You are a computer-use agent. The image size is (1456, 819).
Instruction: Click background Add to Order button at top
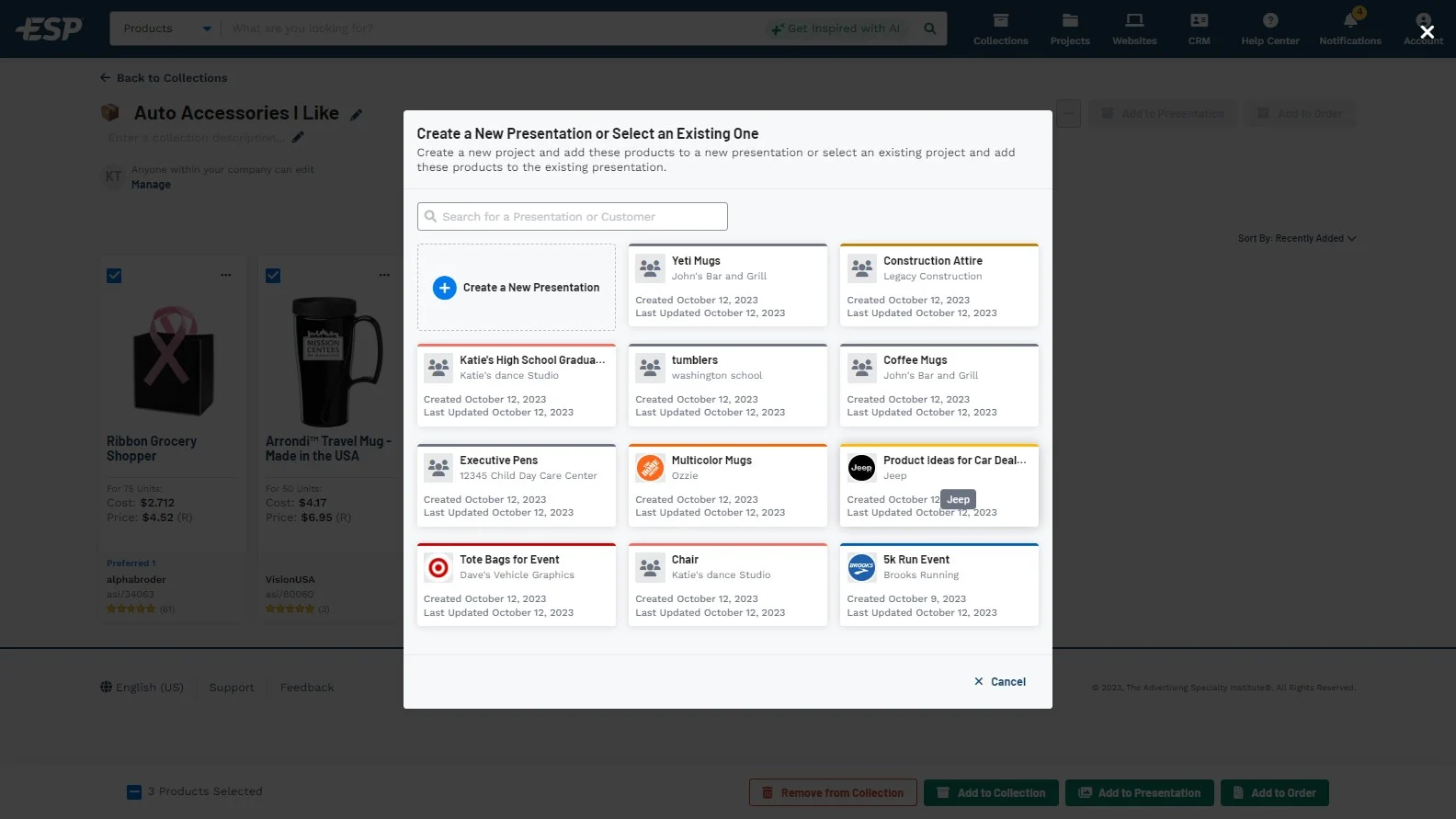pos(1300,114)
